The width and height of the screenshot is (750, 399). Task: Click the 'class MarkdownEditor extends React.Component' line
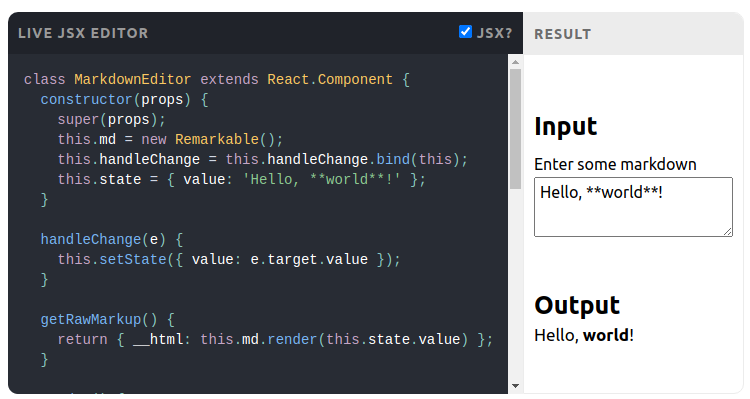(217, 79)
